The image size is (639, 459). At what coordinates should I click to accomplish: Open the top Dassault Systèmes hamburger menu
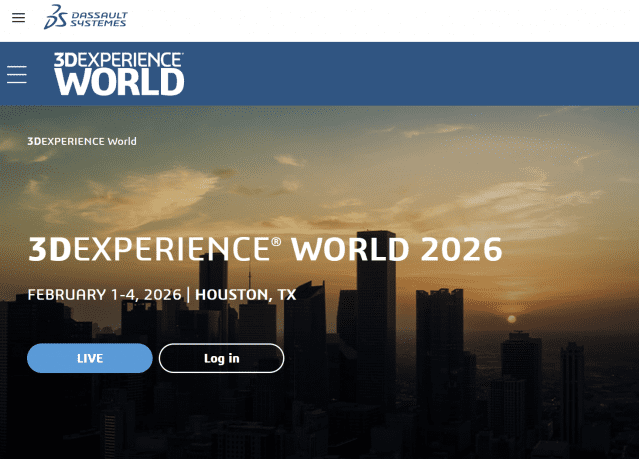click(18, 18)
